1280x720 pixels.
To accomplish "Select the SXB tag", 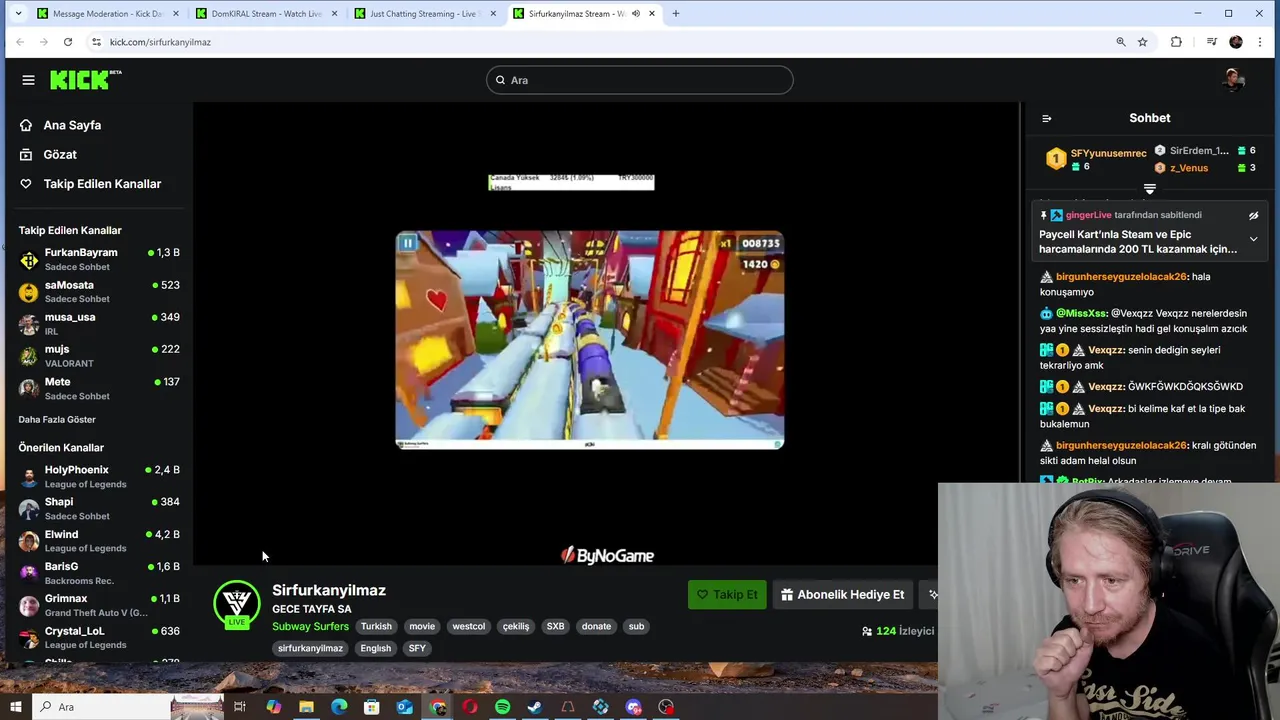I will [555, 626].
